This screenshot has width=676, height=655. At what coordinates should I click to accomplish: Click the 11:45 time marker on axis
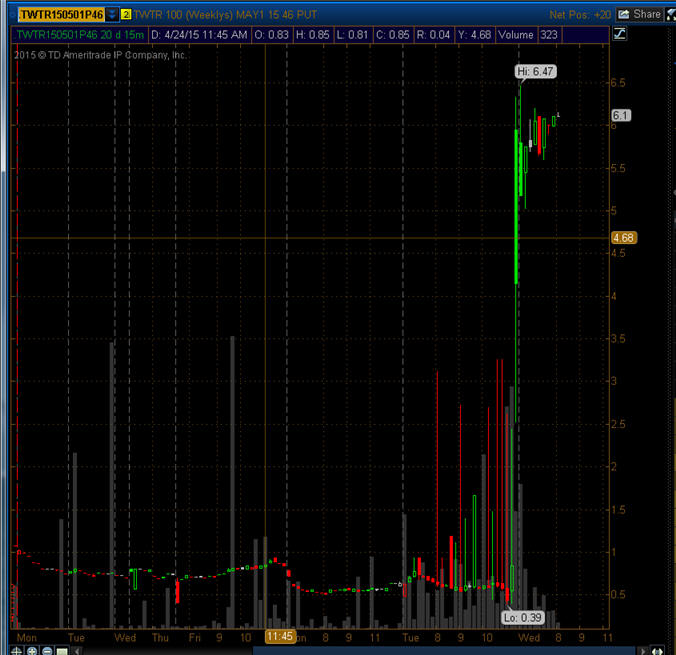click(x=279, y=636)
